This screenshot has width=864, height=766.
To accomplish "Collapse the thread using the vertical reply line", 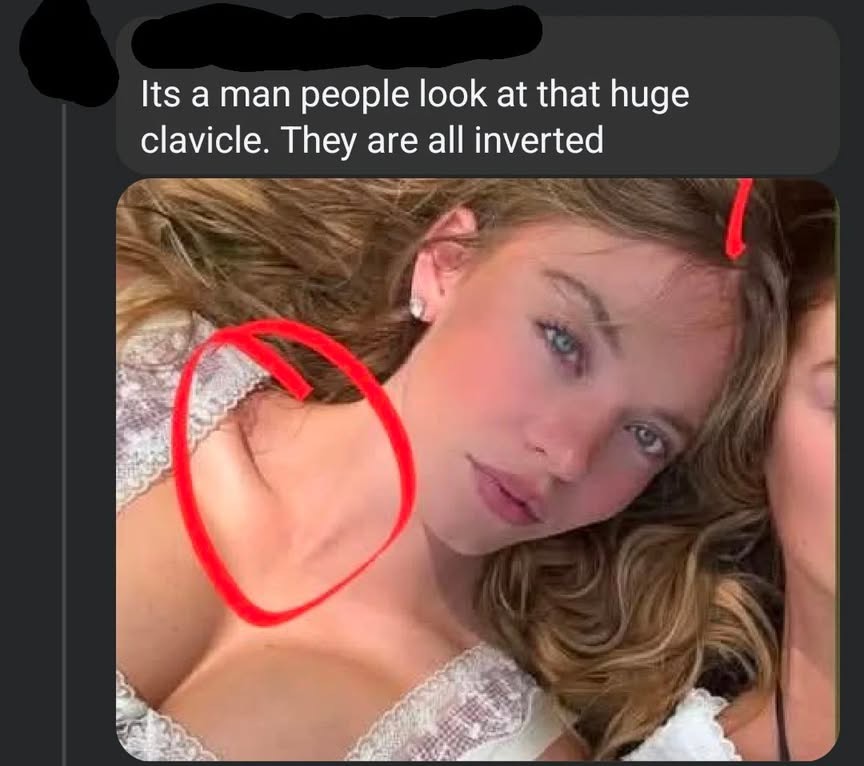I will point(63,435).
